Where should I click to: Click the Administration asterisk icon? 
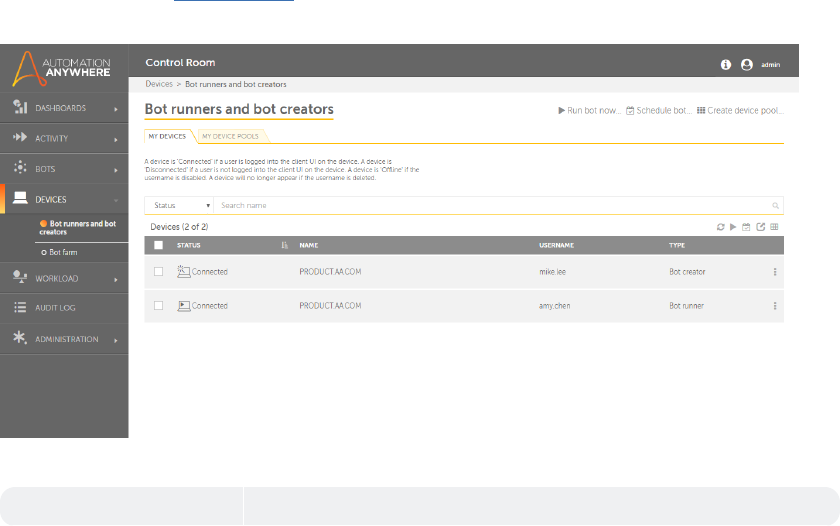click(x=19, y=337)
